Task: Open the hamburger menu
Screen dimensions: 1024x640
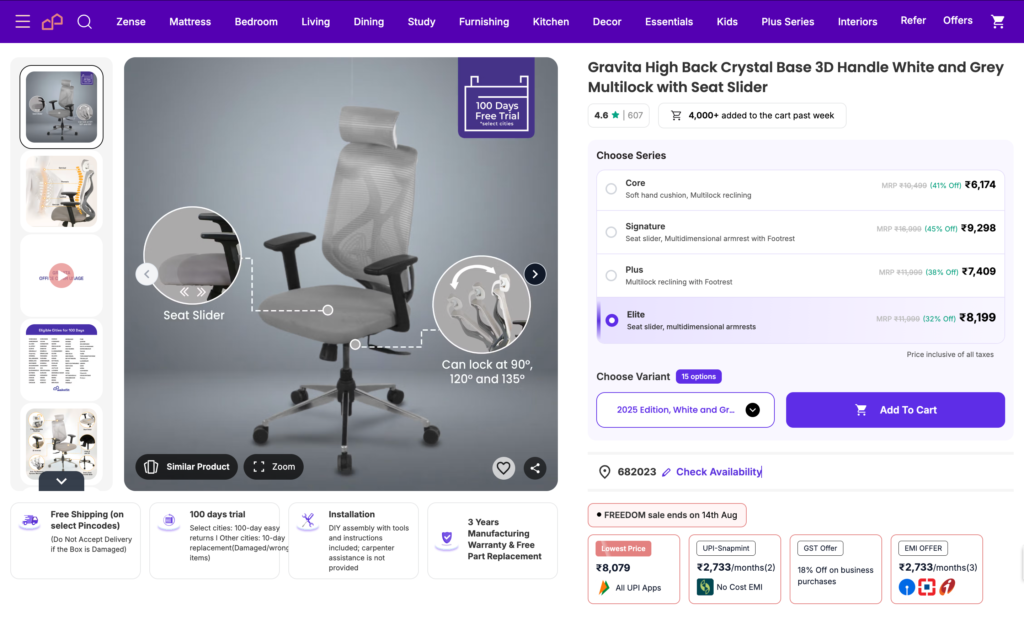Action: [23, 22]
